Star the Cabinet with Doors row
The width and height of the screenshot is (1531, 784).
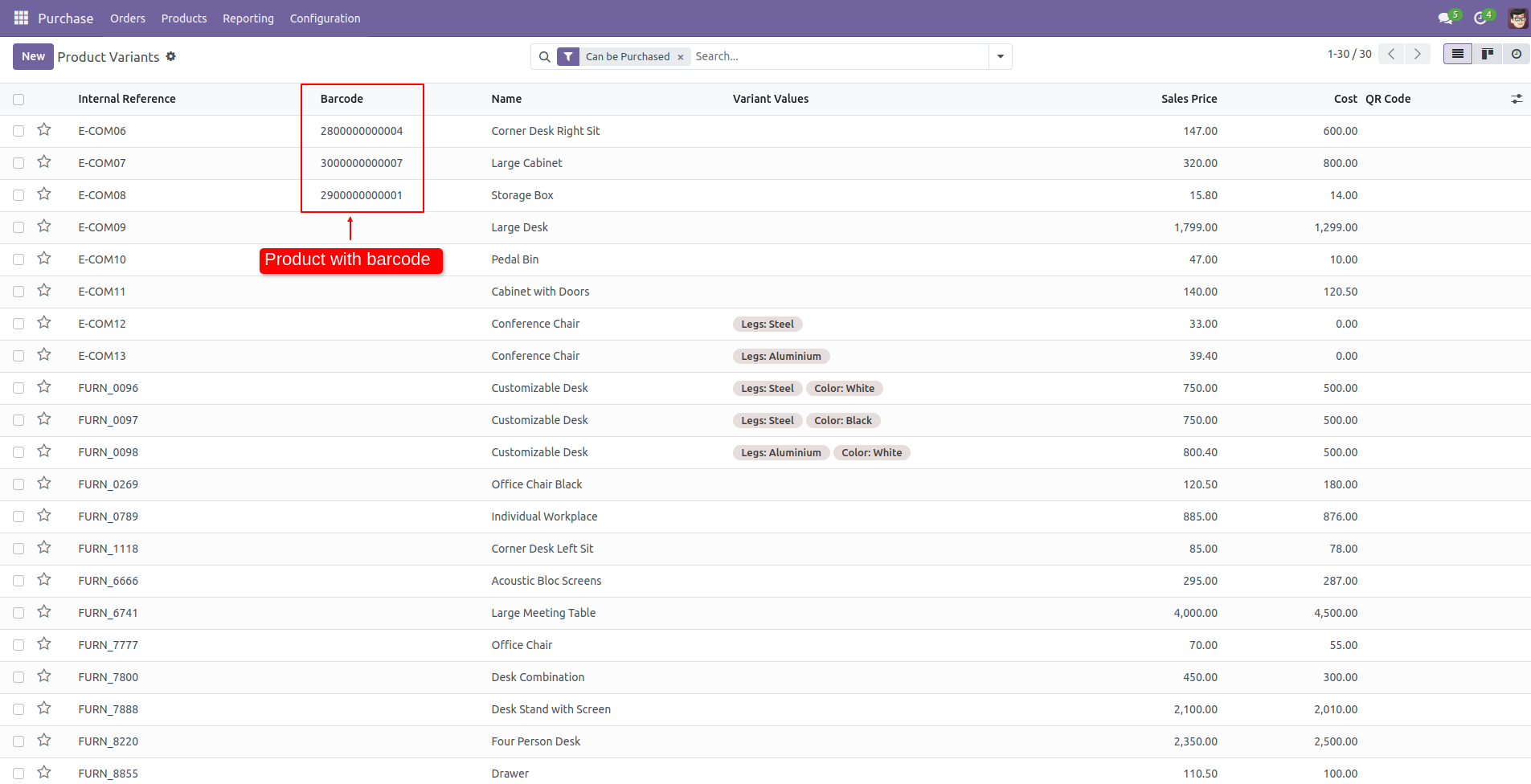pos(44,291)
